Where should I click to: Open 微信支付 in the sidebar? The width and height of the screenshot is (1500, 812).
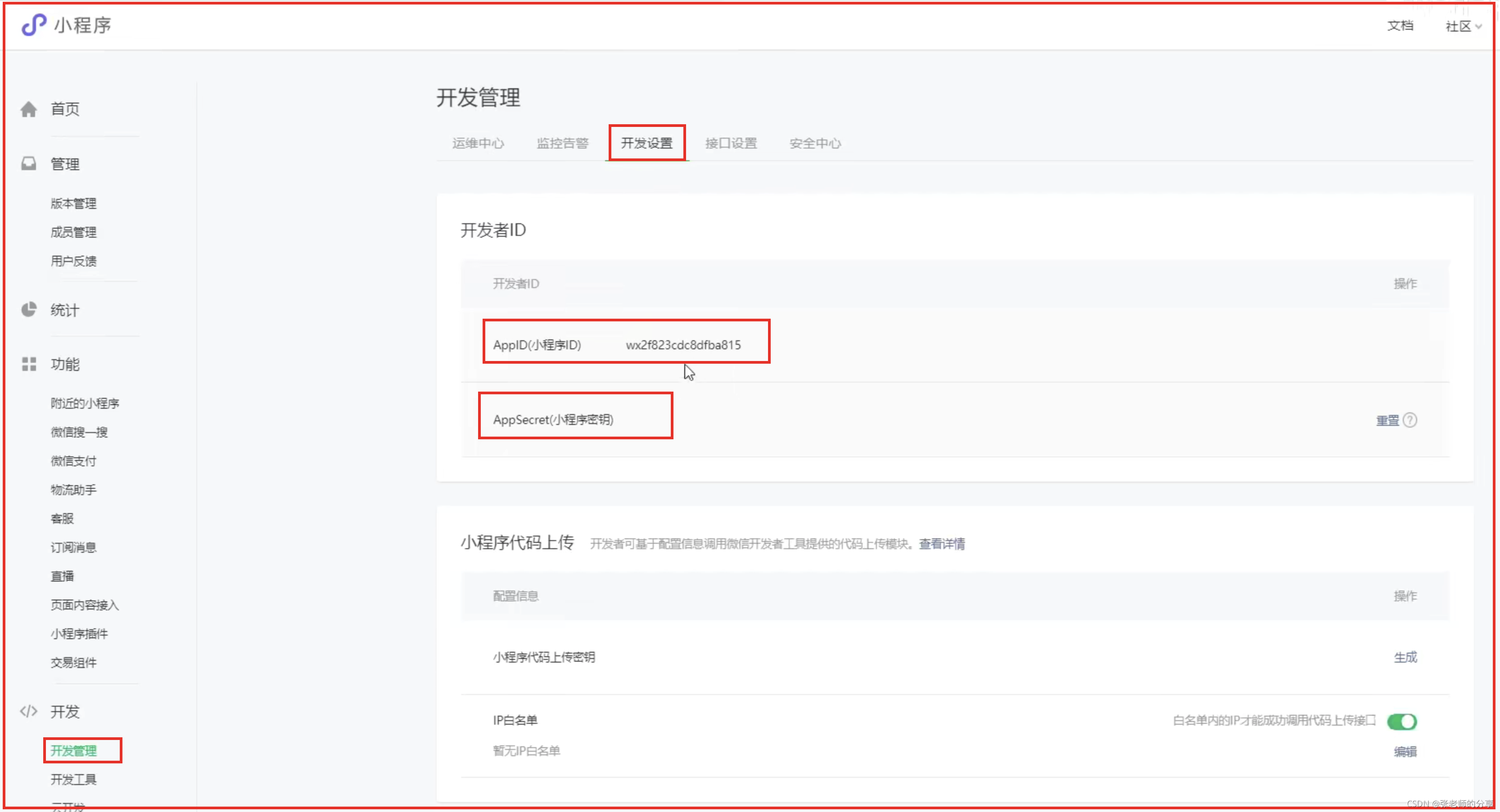pyautogui.click(x=73, y=461)
